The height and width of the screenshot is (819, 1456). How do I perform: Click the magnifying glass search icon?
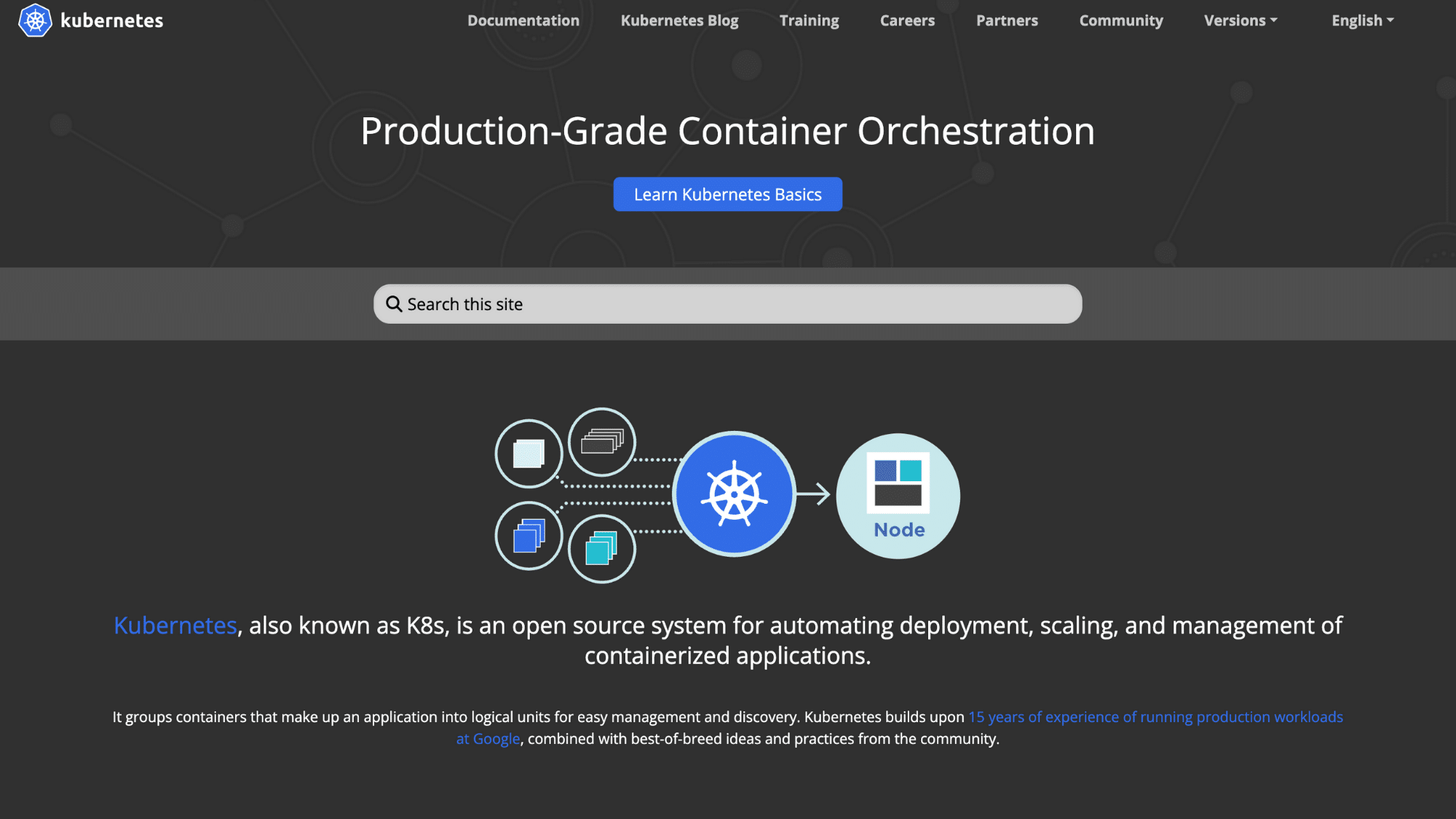click(394, 304)
